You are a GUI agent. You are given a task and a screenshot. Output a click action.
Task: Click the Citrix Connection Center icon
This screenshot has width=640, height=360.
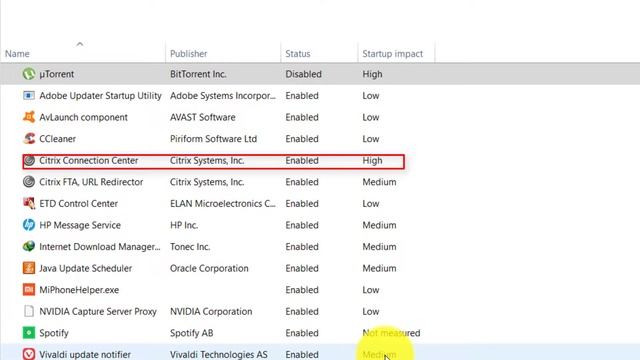[x=29, y=160]
